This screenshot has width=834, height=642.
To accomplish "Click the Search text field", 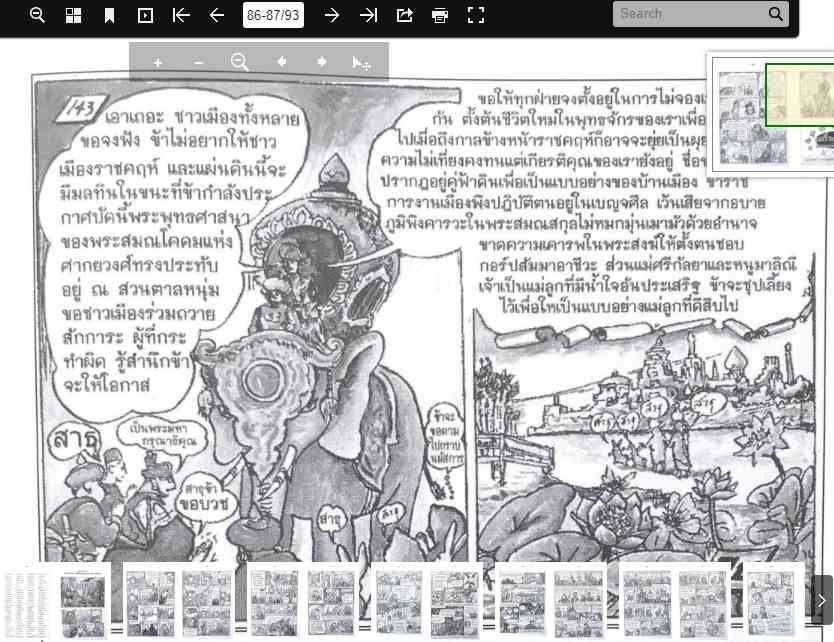I will 690,14.
